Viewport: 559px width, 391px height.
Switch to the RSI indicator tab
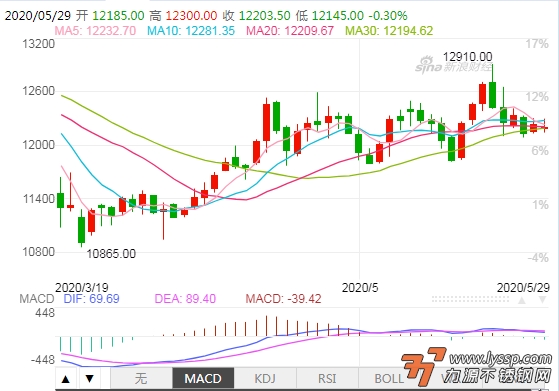click(x=327, y=379)
